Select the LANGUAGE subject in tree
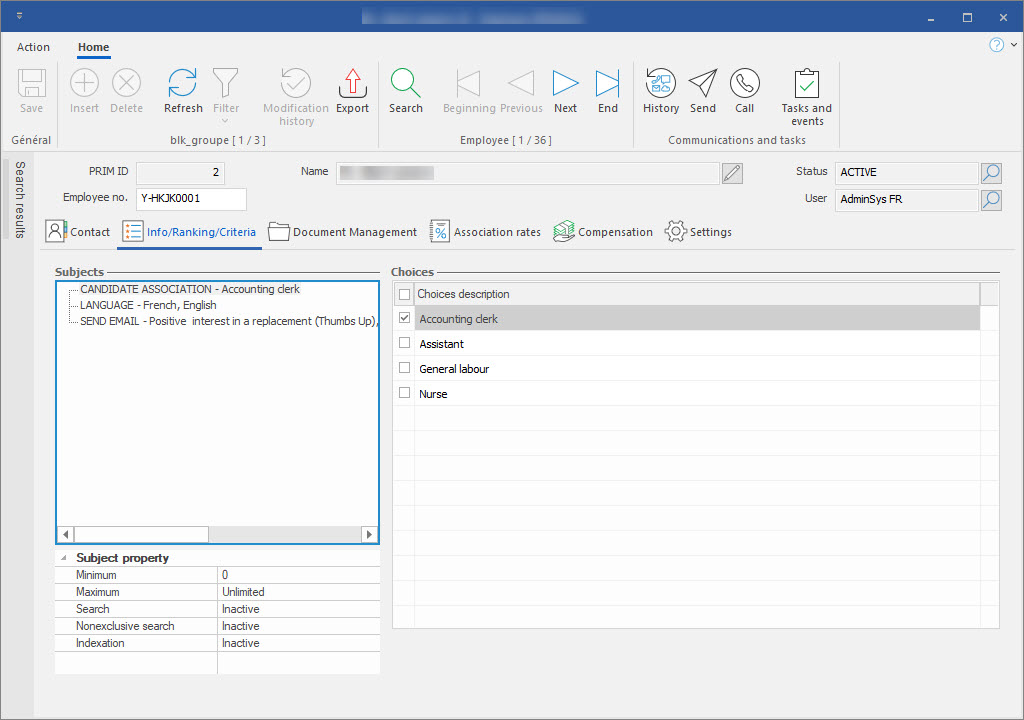 pos(148,305)
